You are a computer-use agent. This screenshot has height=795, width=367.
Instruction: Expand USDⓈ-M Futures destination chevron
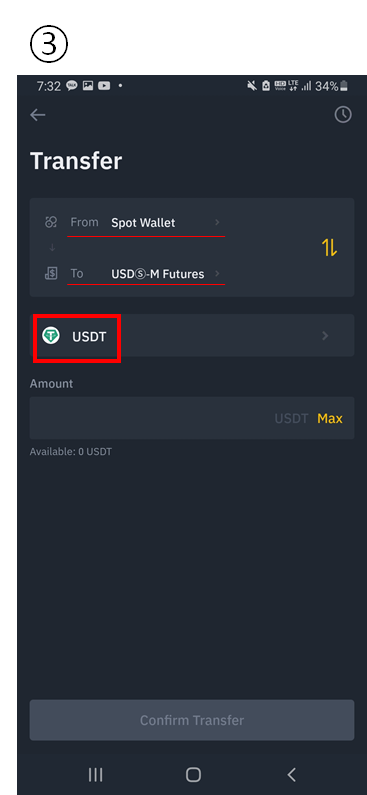point(217,274)
